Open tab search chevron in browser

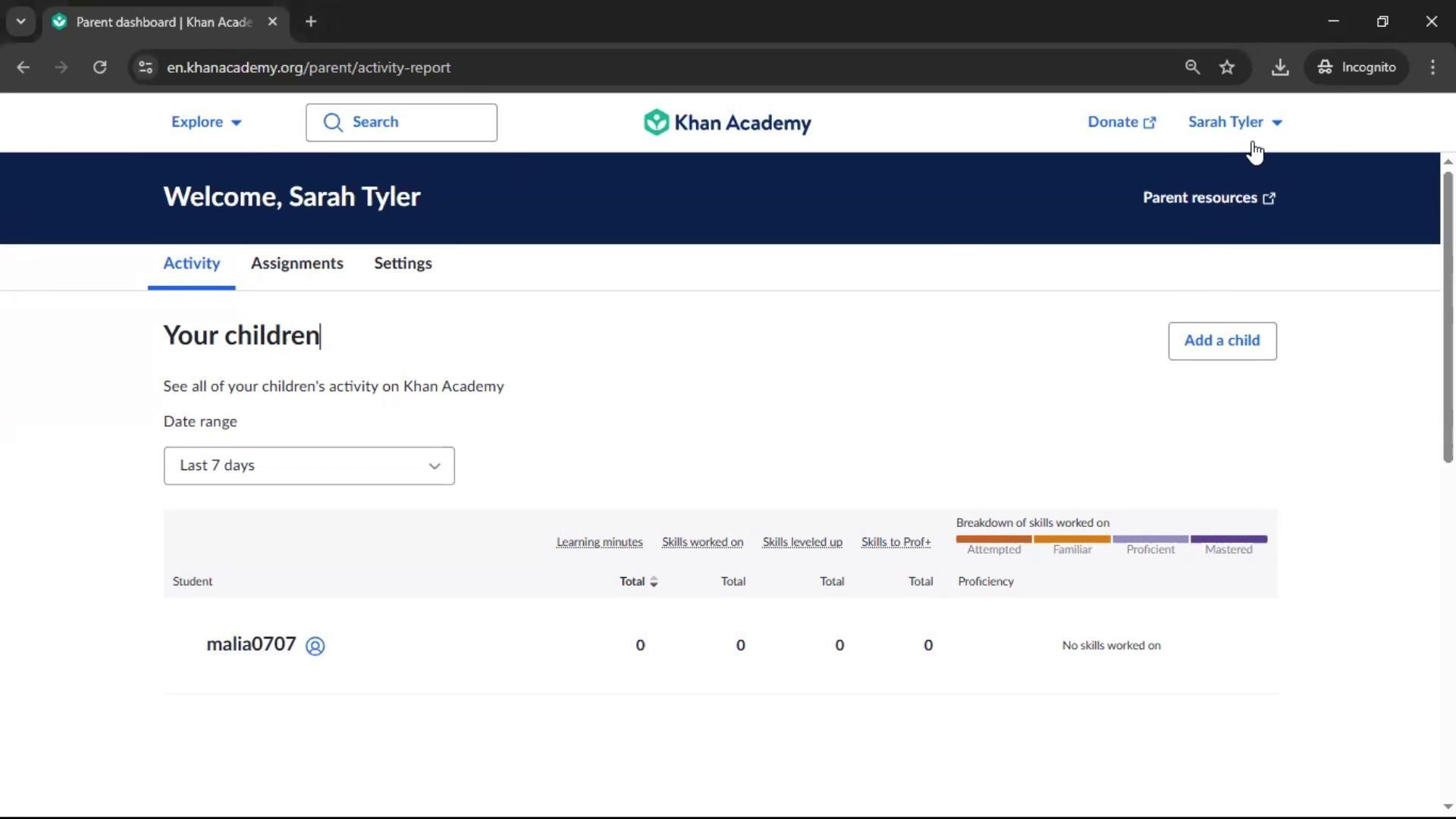tap(20, 21)
